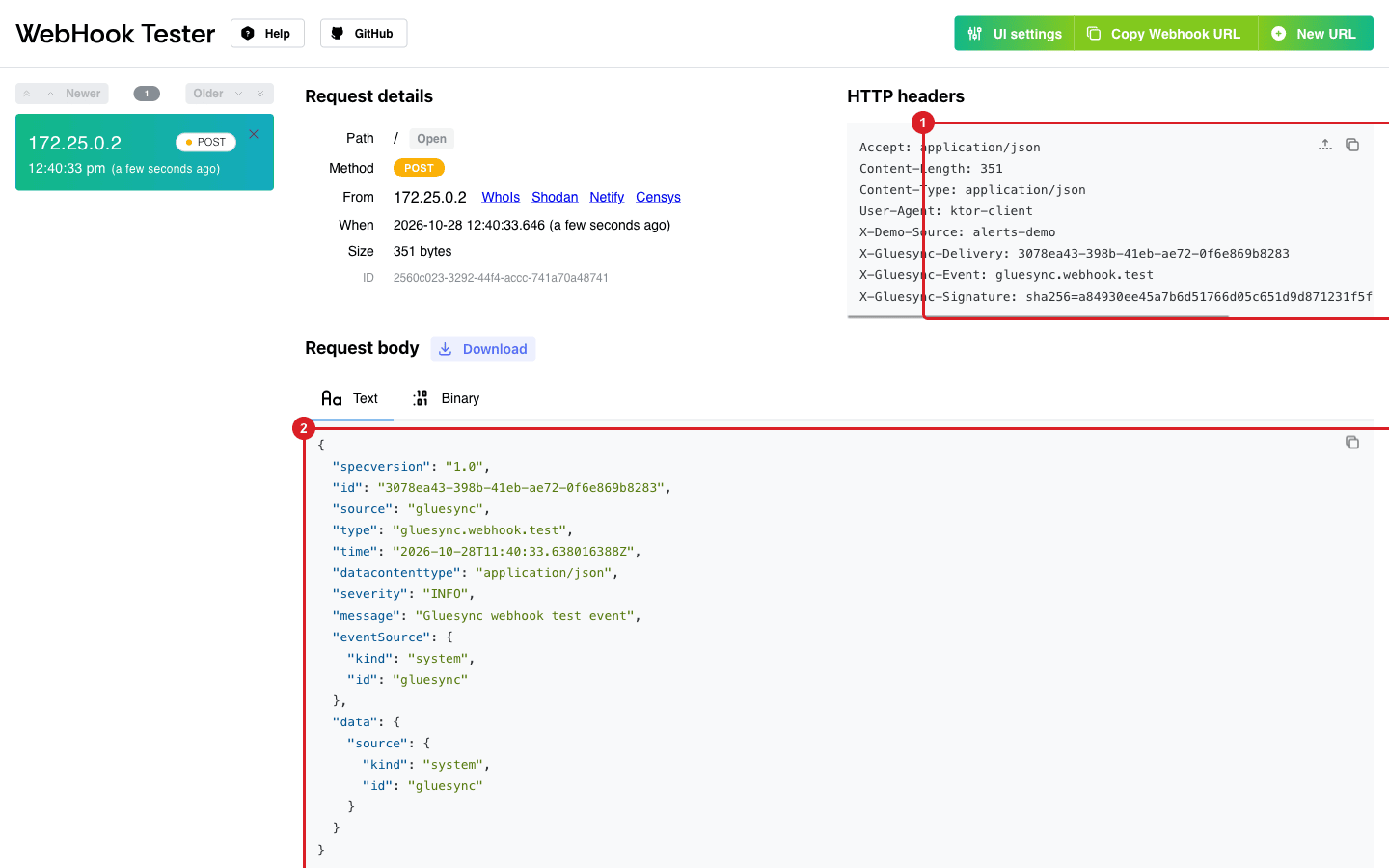
Task: Export the HTTP headers via share icon
Action: (1325, 145)
